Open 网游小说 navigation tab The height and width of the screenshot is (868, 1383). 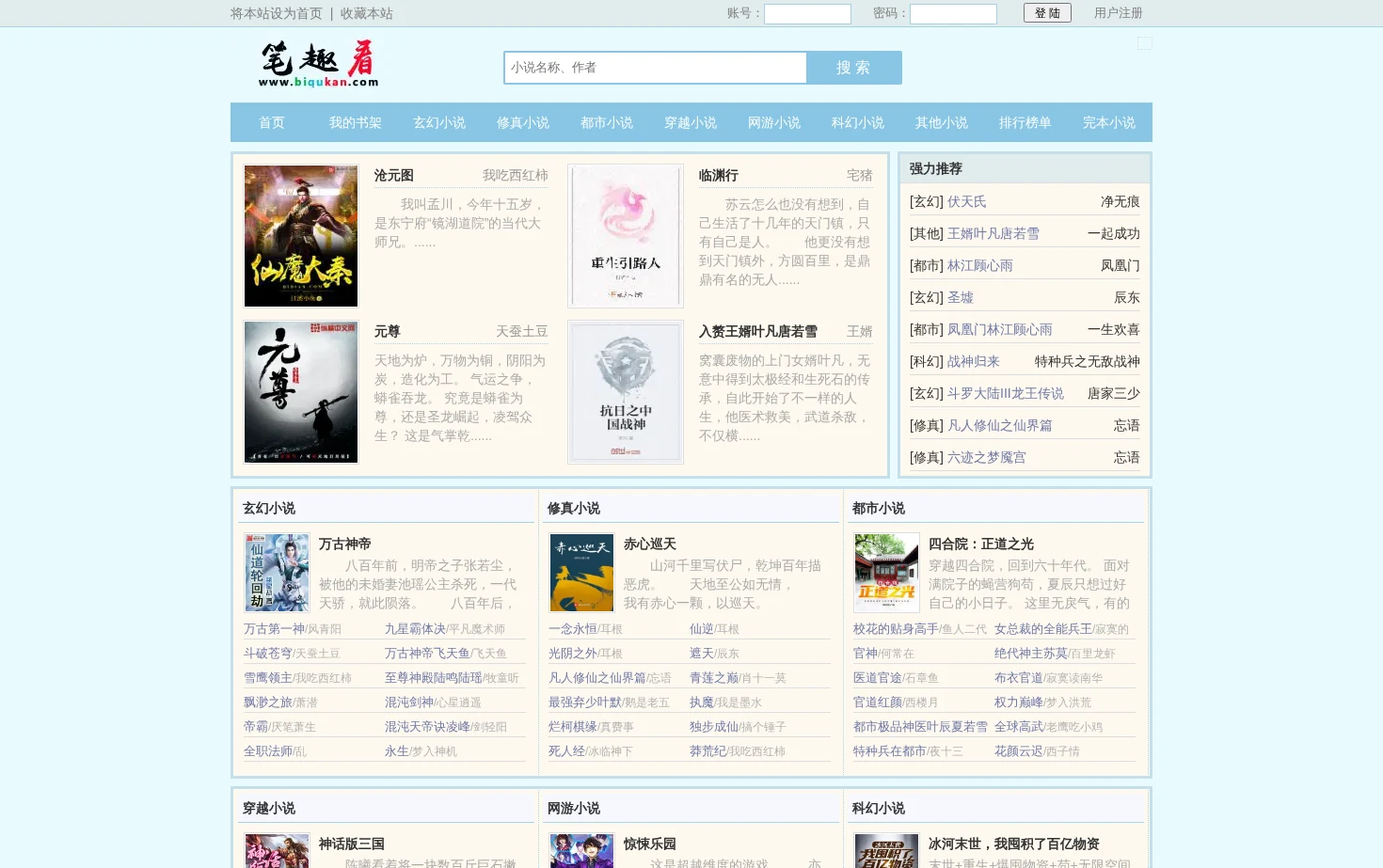[x=774, y=122]
